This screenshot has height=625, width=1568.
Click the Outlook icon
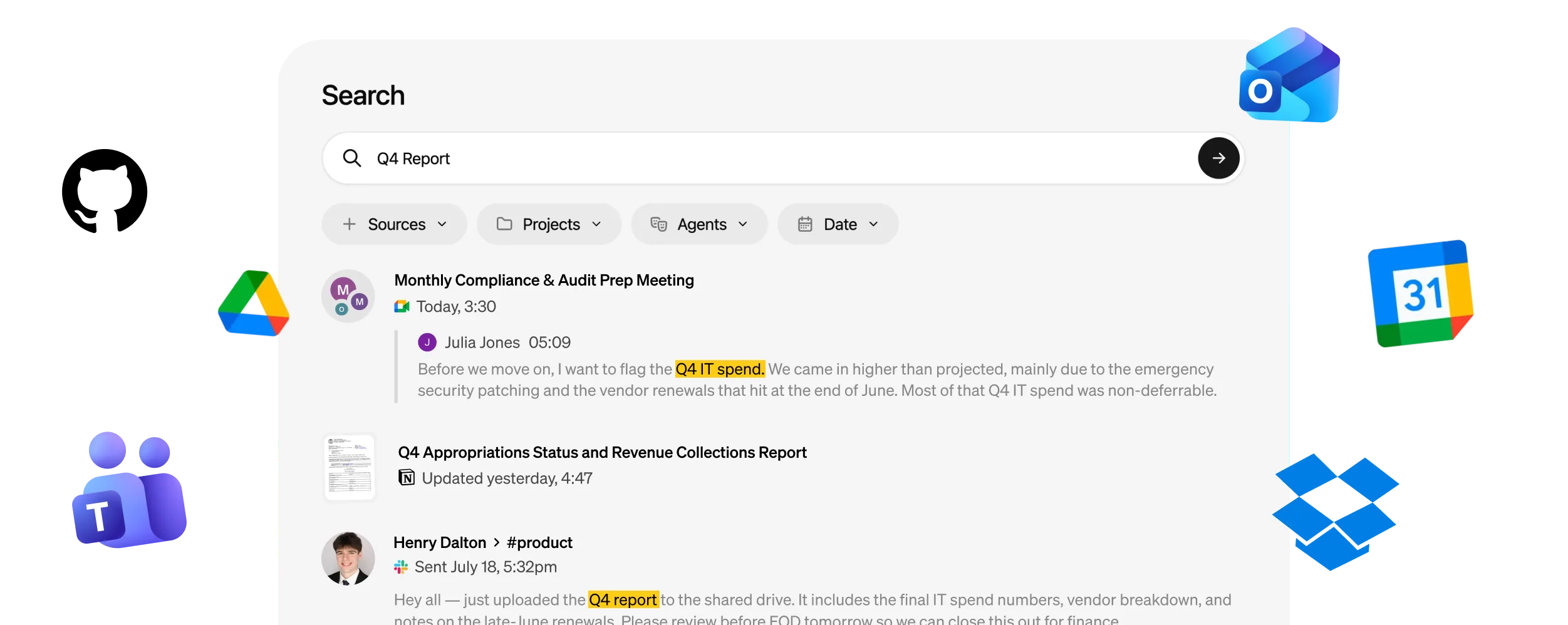pos(1290,75)
